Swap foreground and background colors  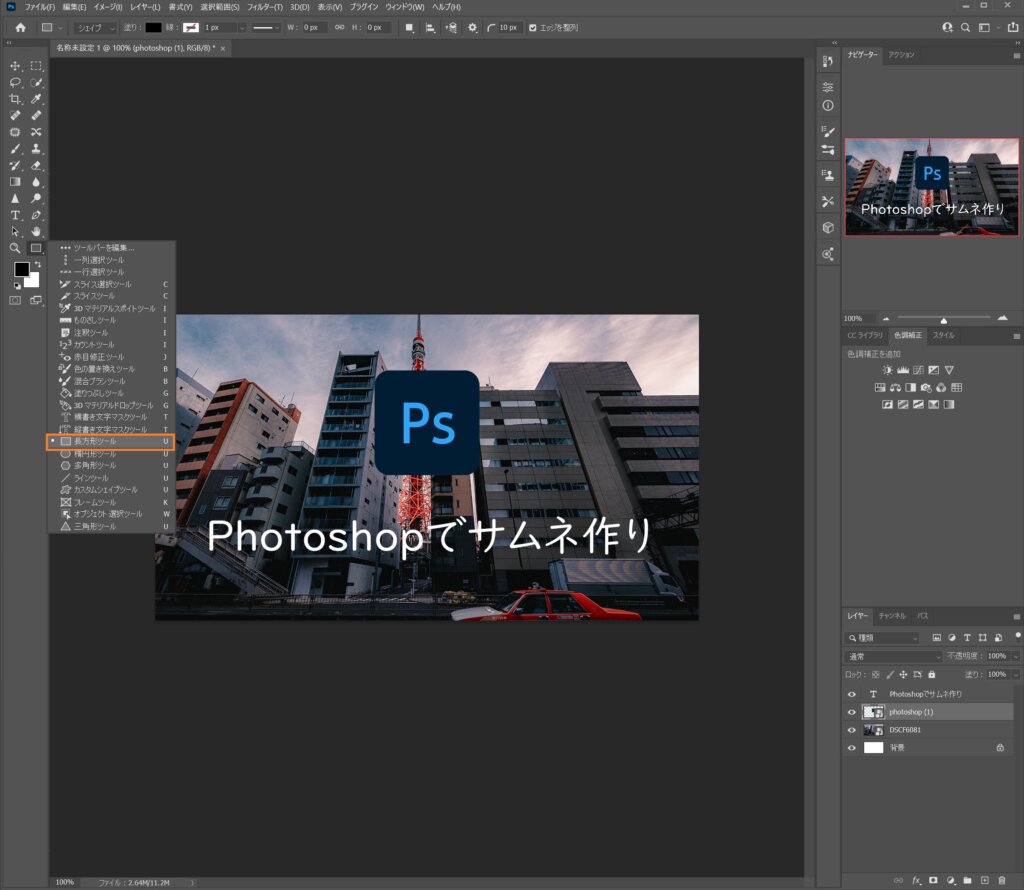(37, 264)
